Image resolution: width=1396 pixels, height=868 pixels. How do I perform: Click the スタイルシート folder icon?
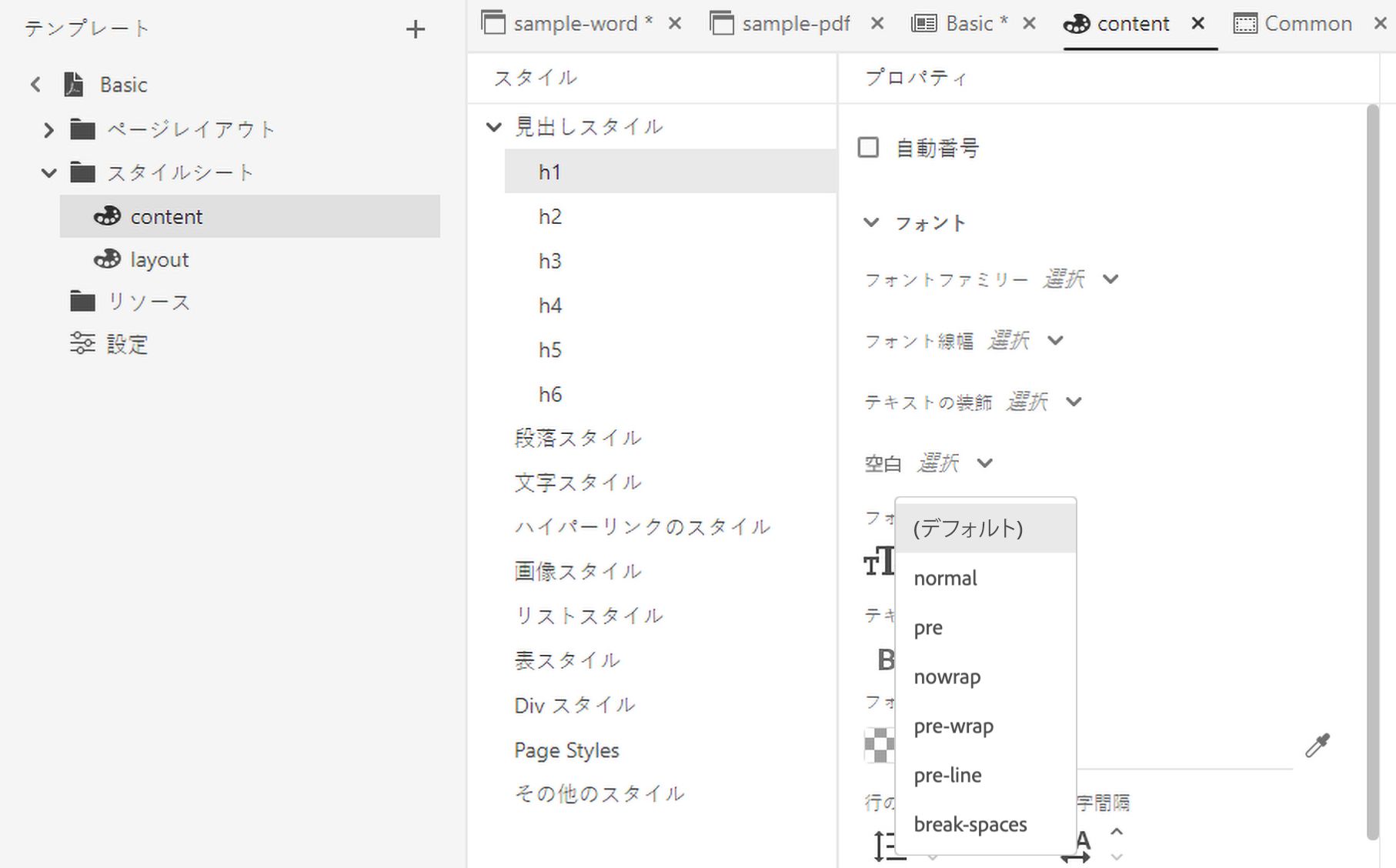[x=82, y=172]
